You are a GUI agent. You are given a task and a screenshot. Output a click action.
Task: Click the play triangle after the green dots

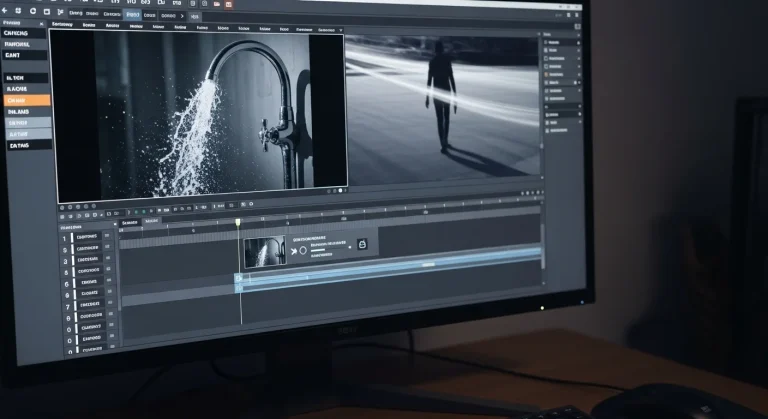(151, 211)
